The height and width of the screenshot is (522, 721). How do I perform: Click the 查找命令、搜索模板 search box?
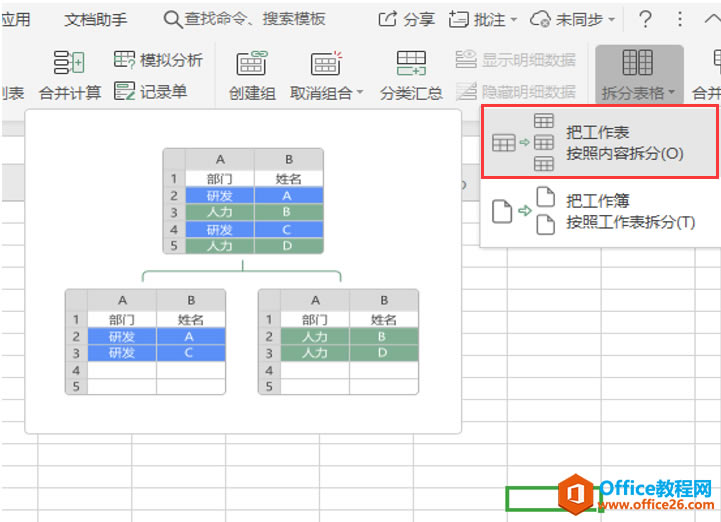[x=245, y=19]
